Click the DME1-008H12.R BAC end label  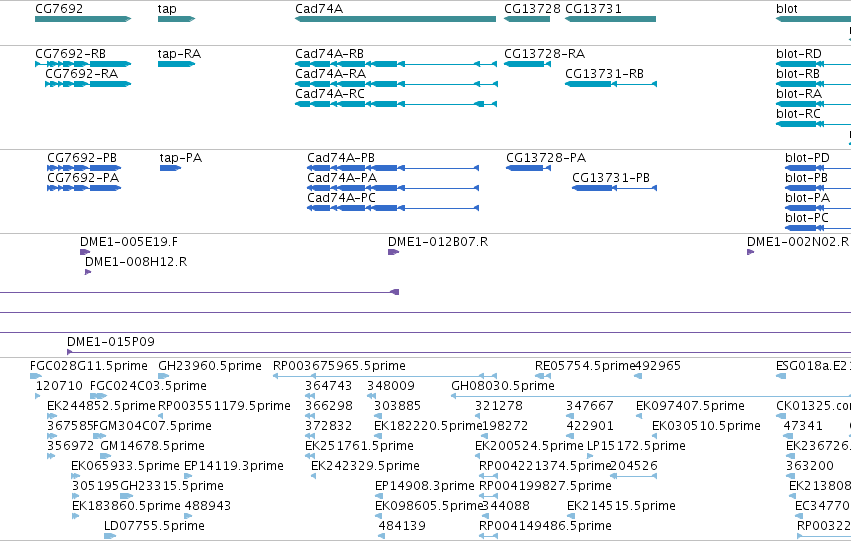[136, 262]
